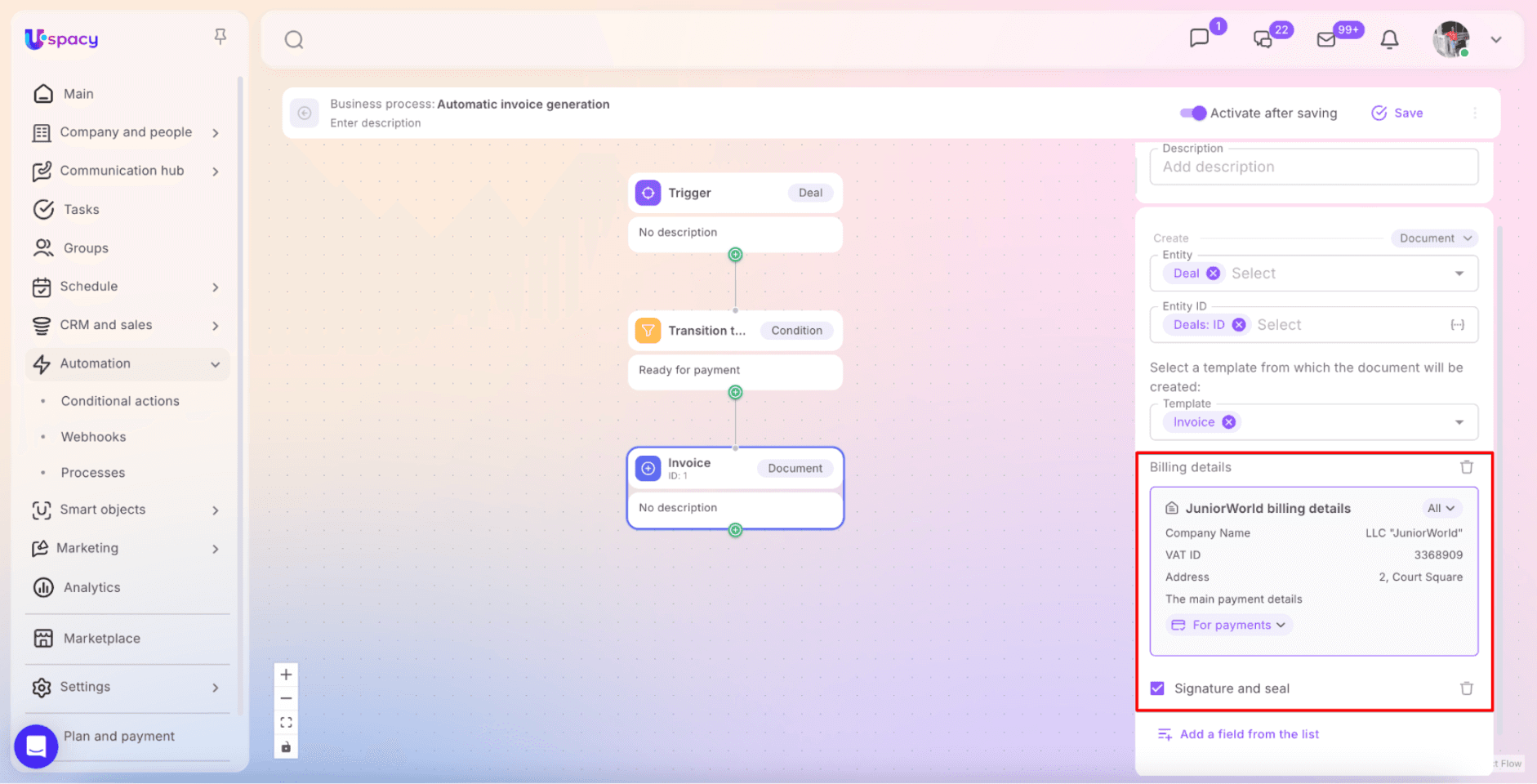Add a step after the Invoice node
Viewport: 1537px width, 784px height.
[735, 530]
